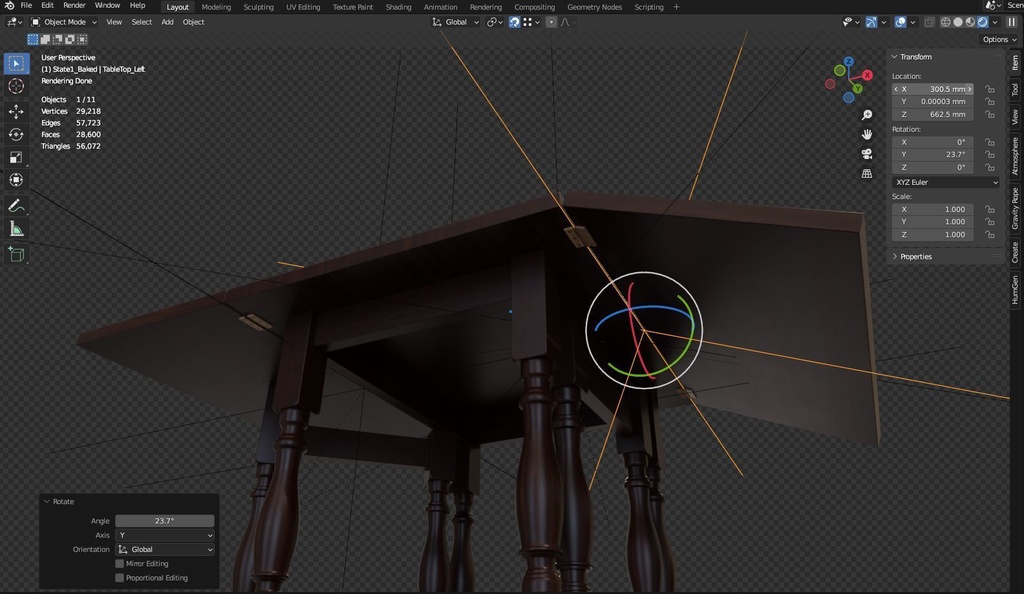This screenshot has height=594, width=1024.
Task: Enable Proportional Editing checkbox in Rotate panel
Action: (x=120, y=578)
